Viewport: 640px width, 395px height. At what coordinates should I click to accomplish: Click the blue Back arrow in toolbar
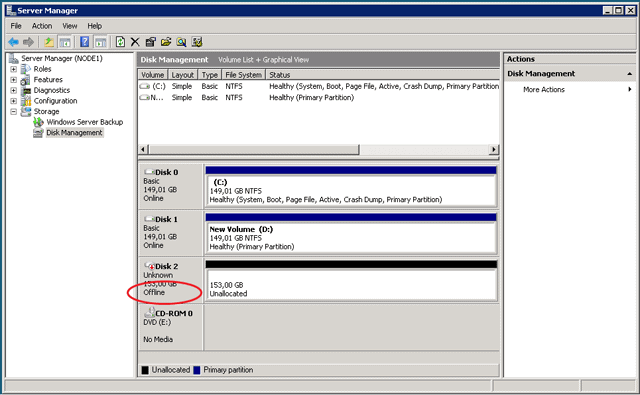coord(13,42)
